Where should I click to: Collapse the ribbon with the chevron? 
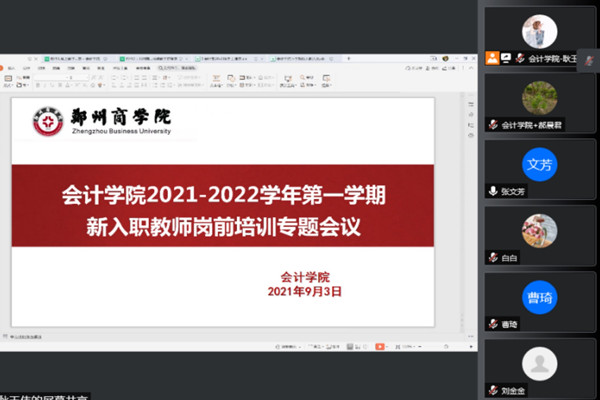pos(471,68)
